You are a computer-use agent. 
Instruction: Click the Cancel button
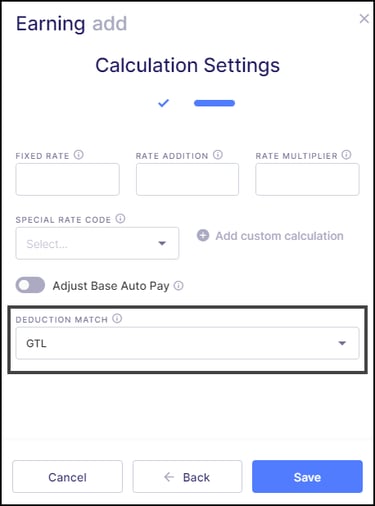[67, 477]
